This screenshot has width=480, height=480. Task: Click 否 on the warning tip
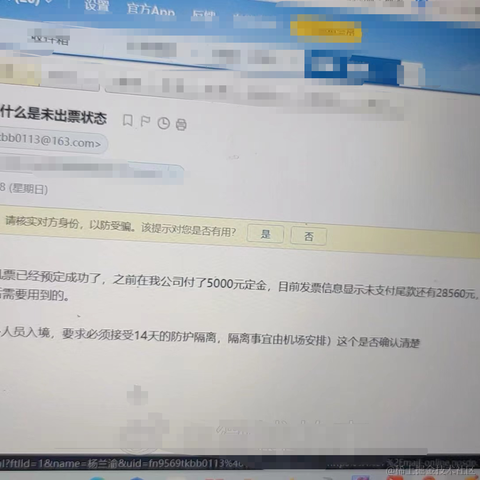point(309,236)
